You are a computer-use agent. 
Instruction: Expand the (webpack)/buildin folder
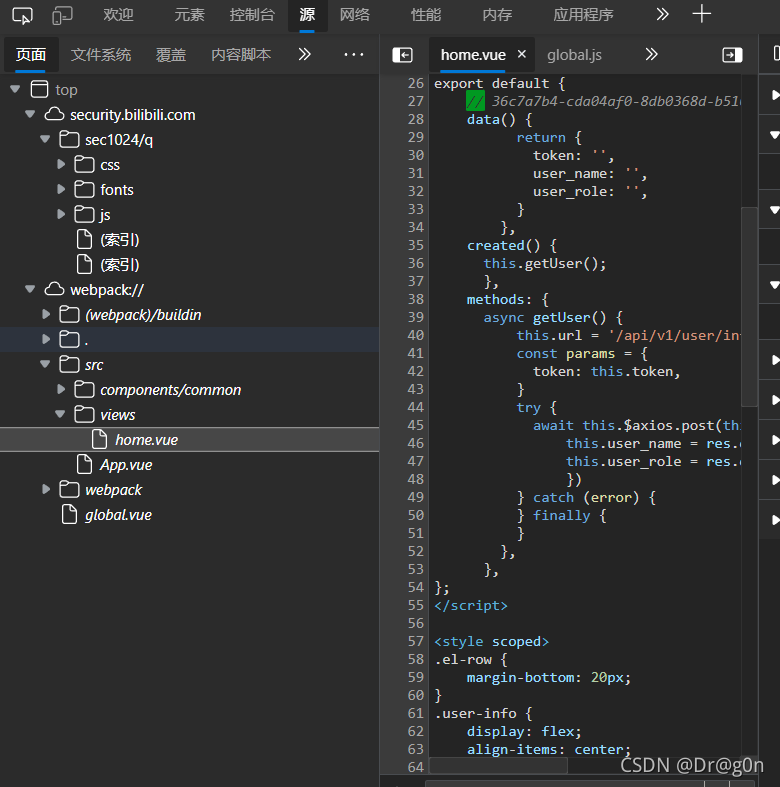pyautogui.click(x=46, y=314)
